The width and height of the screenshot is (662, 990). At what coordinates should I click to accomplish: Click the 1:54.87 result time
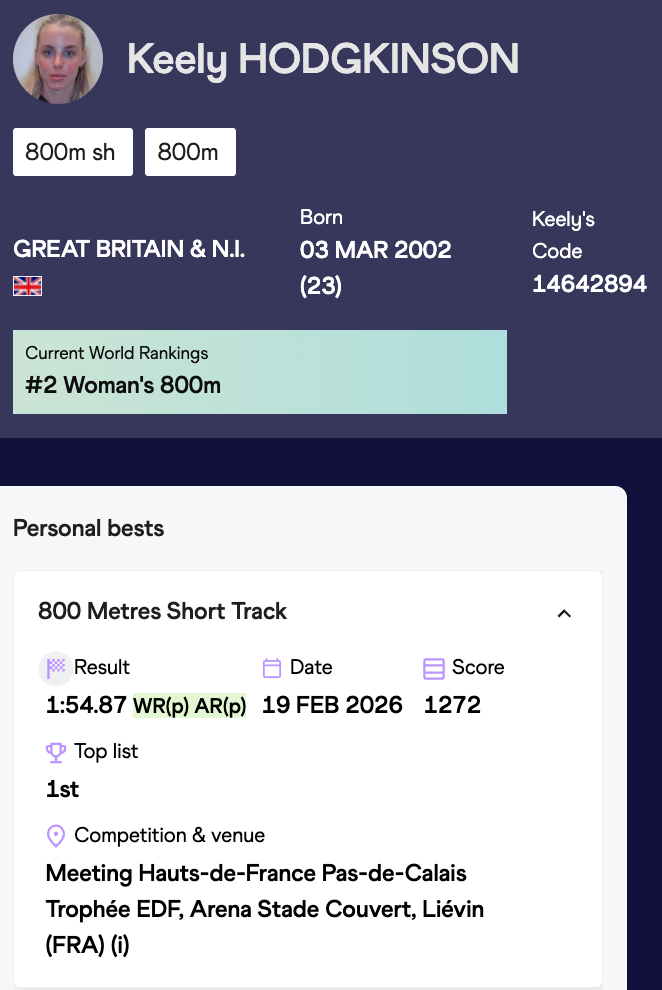(86, 706)
